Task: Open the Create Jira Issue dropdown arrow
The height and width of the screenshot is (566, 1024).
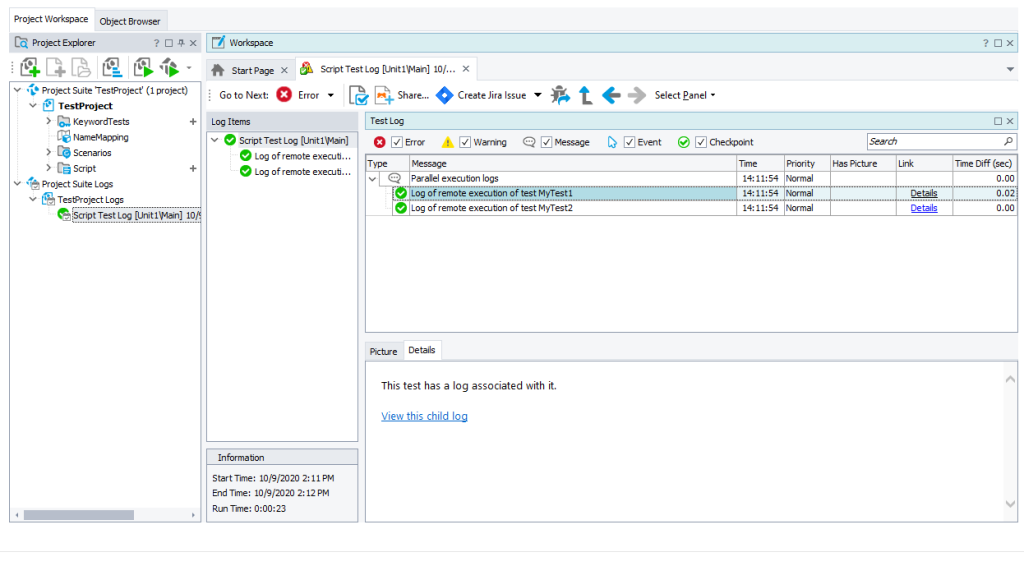Action: (537, 95)
